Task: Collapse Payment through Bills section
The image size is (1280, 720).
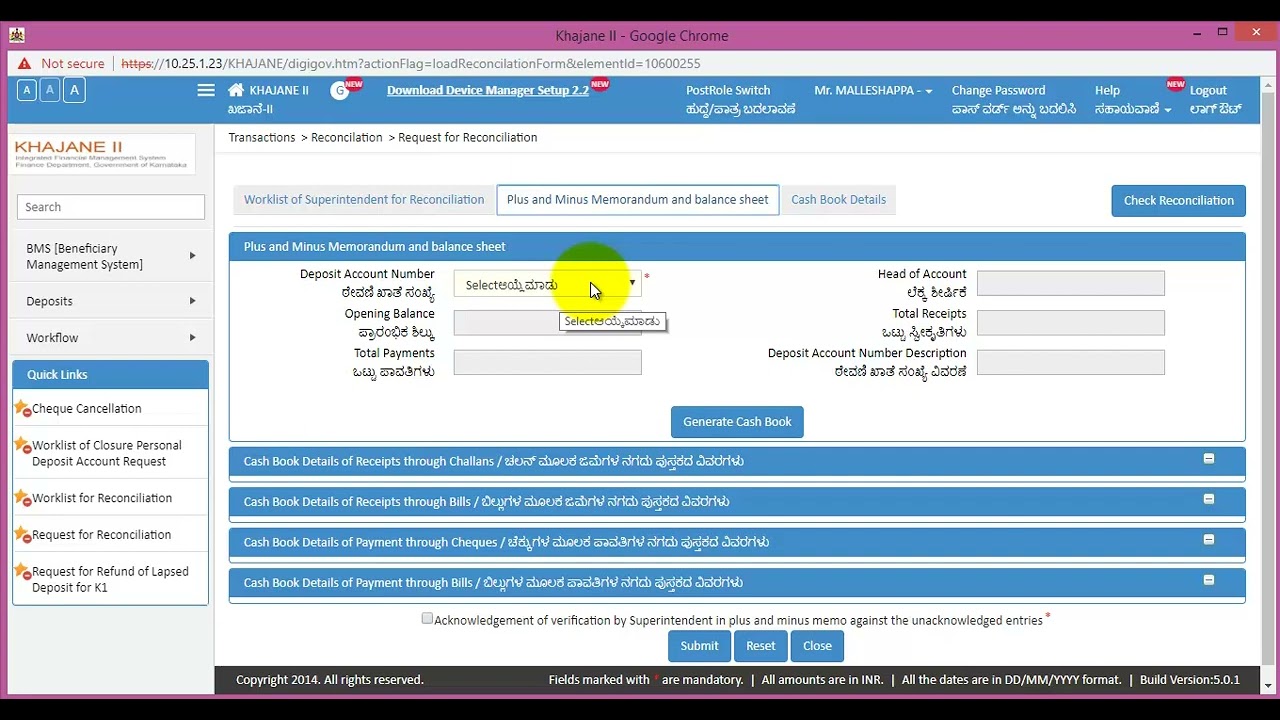Action: [x=1208, y=580]
